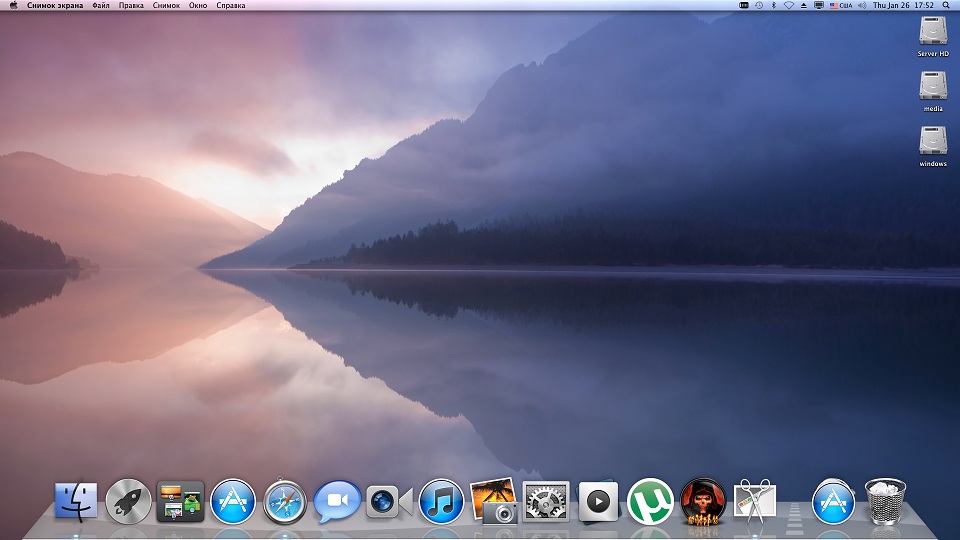
Task: Expand the США input source menu
Action: coord(840,5)
